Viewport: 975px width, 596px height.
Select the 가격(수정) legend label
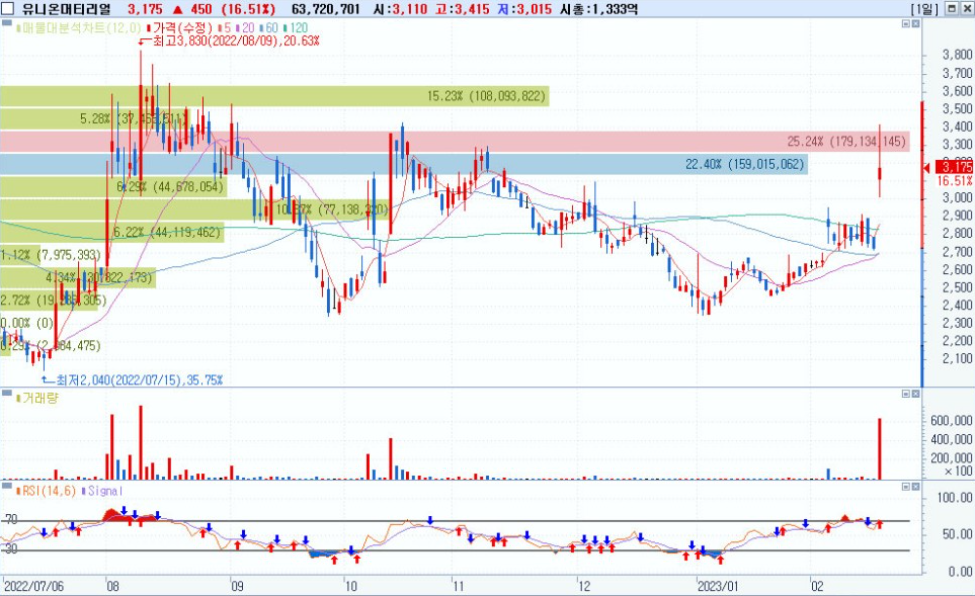[180, 28]
